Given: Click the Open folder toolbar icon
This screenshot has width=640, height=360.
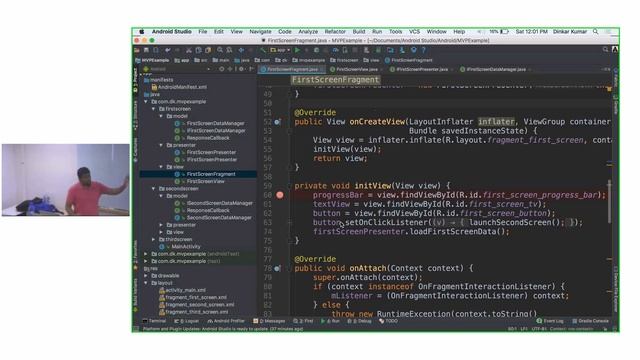Looking at the screenshot, I should click(x=137, y=50).
